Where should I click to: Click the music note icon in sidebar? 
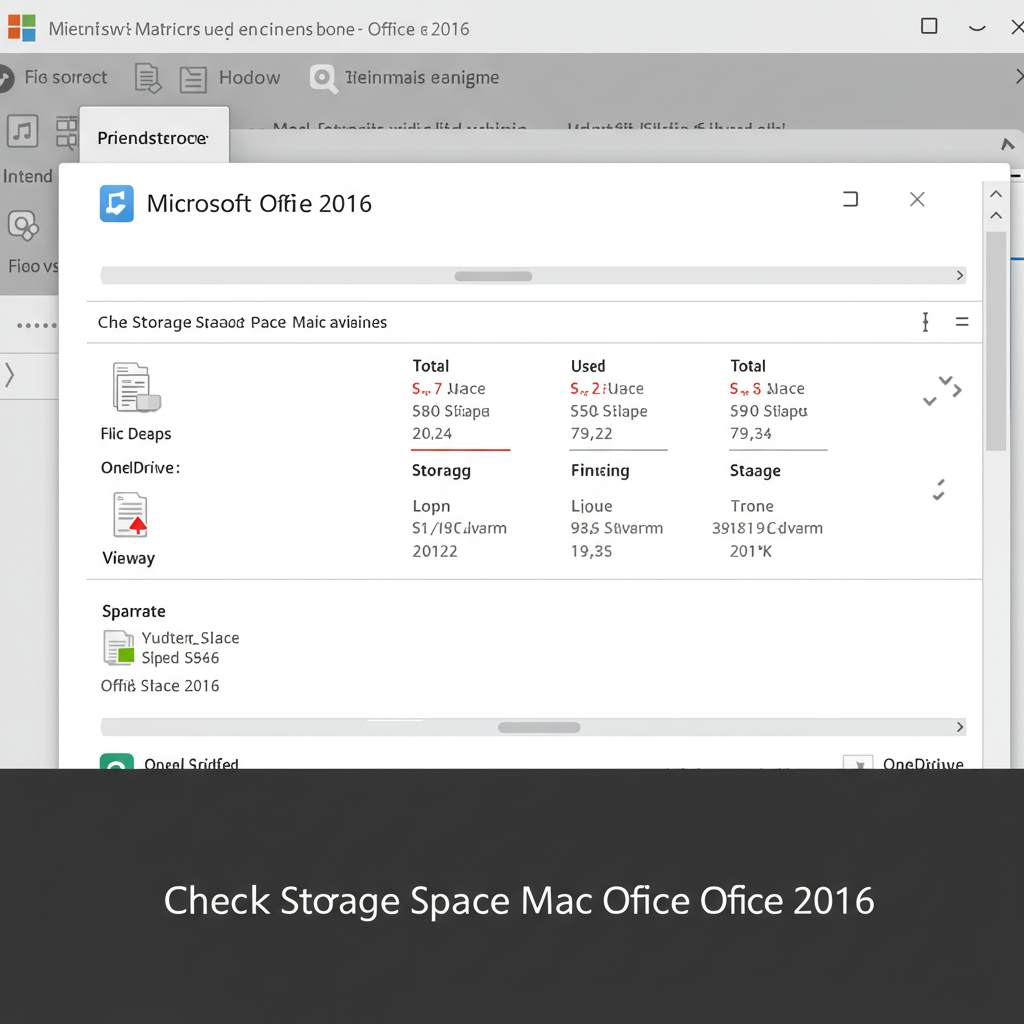point(23,131)
